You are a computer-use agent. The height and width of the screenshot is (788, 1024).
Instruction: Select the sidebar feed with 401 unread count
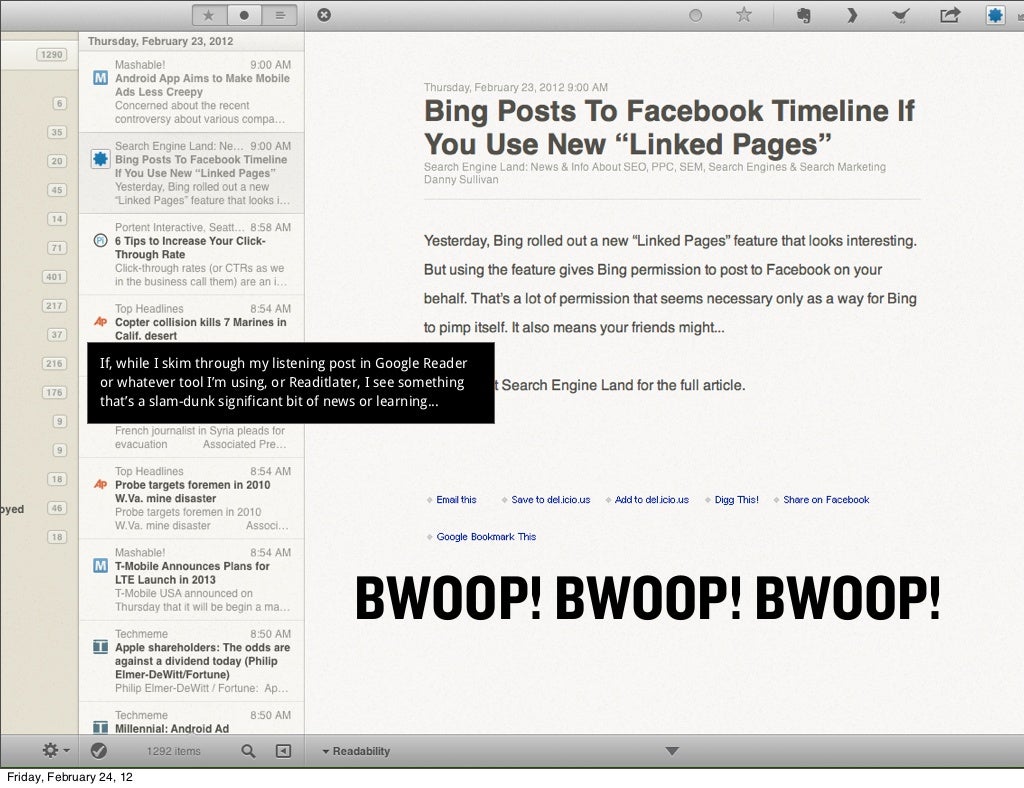click(x=54, y=277)
